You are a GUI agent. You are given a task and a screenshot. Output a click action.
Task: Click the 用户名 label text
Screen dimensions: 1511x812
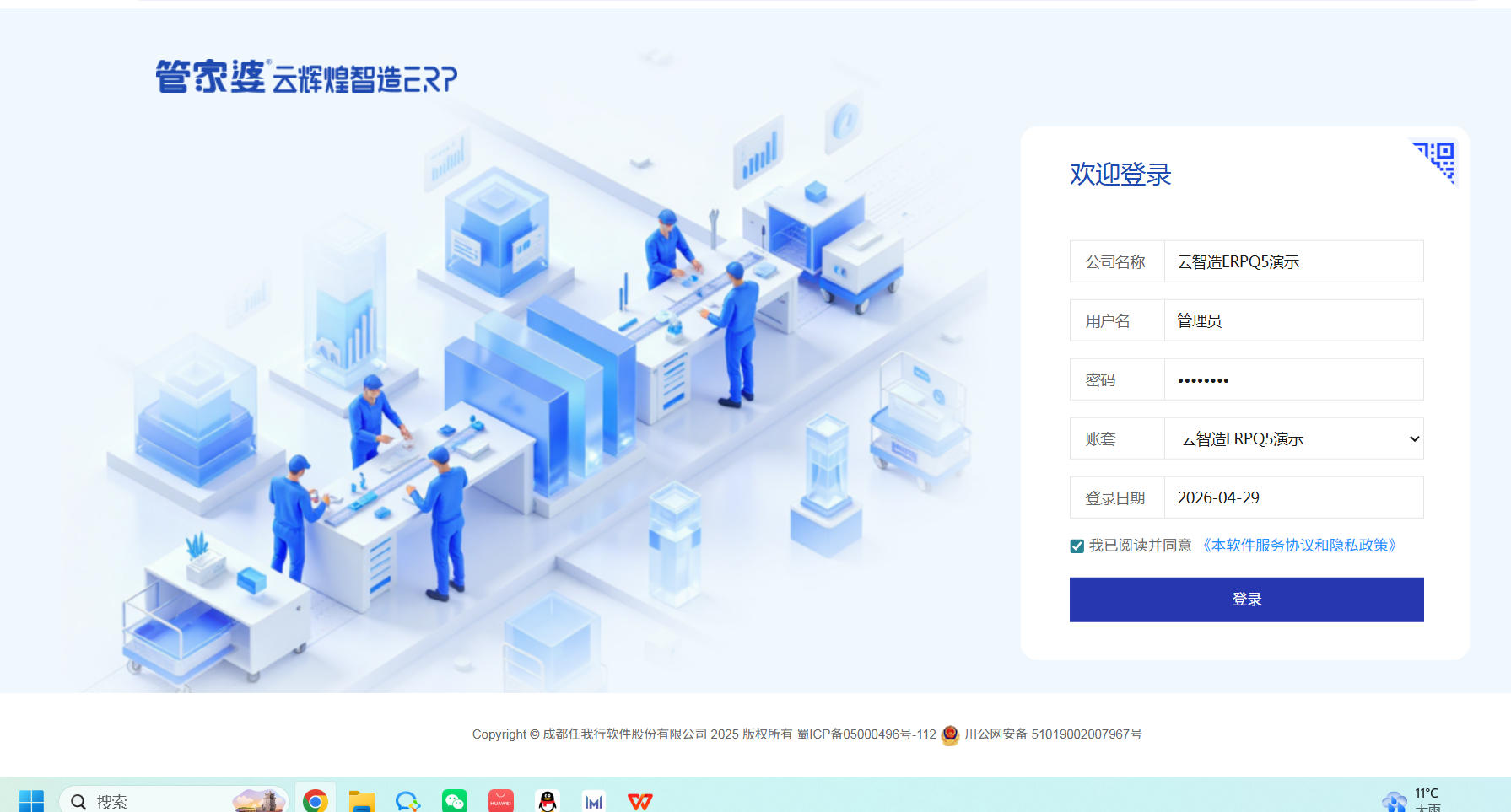click(1108, 320)
